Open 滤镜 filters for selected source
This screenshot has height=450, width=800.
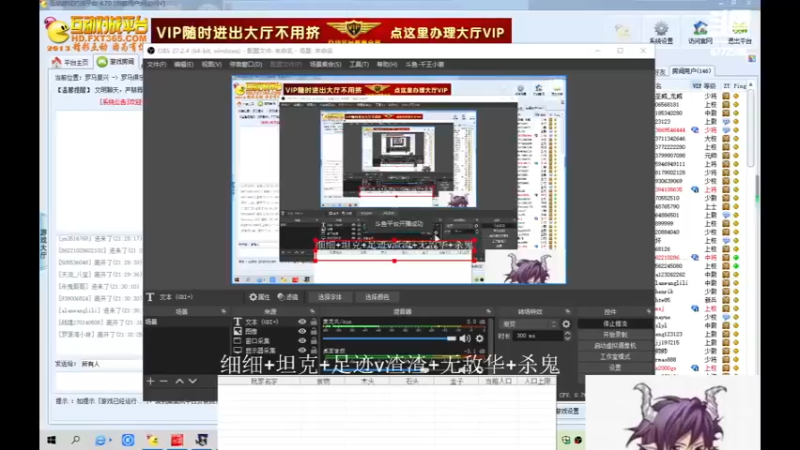[x=288, y=297]
